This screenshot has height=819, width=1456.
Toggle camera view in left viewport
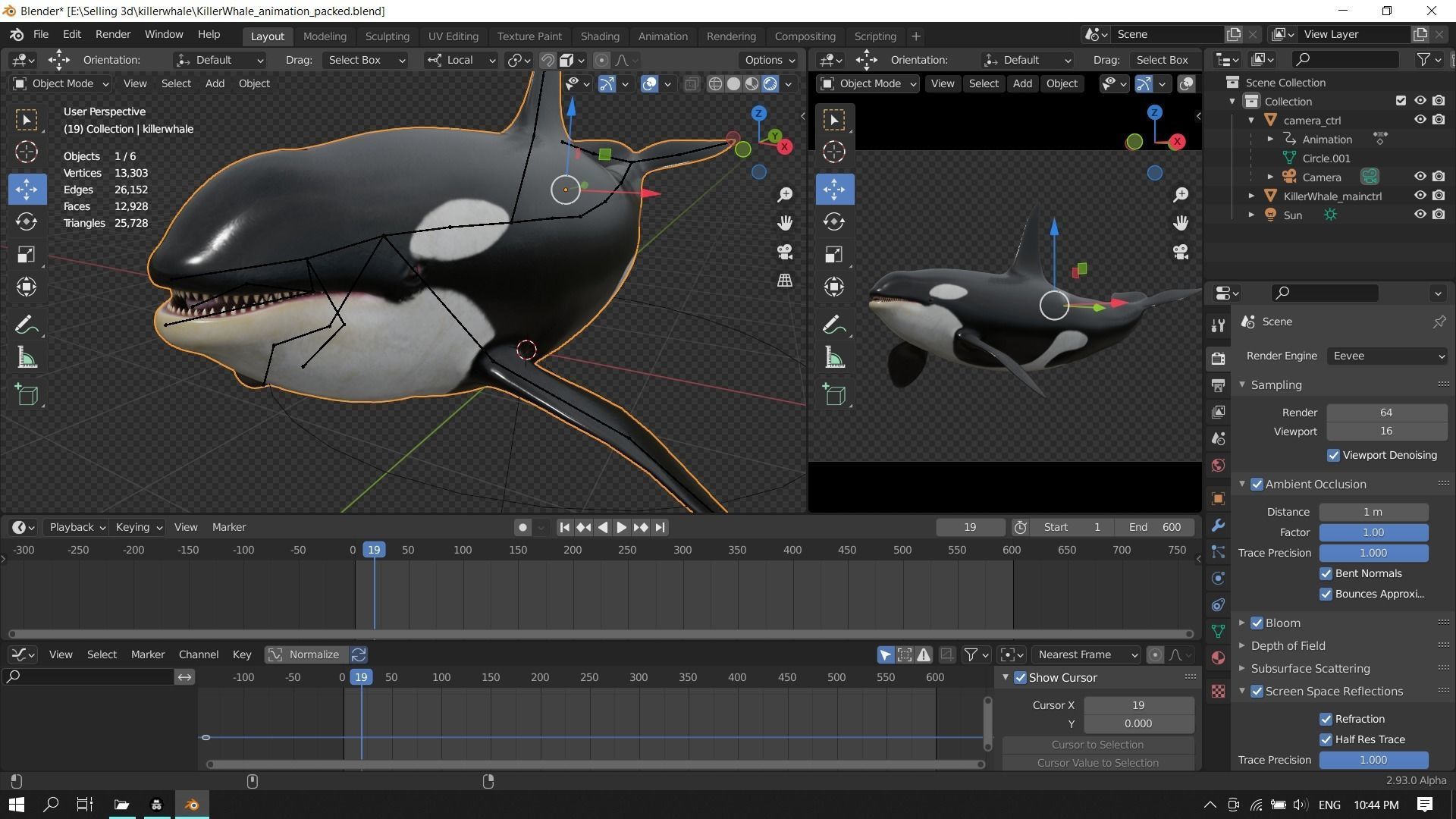pos(785,252)
